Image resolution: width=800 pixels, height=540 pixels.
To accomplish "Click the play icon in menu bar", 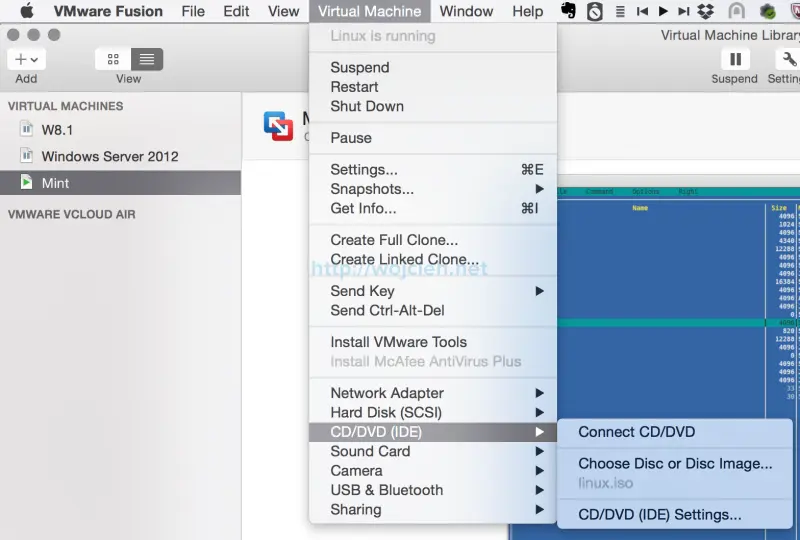I will pyautogui.click(x=663, y=11).
